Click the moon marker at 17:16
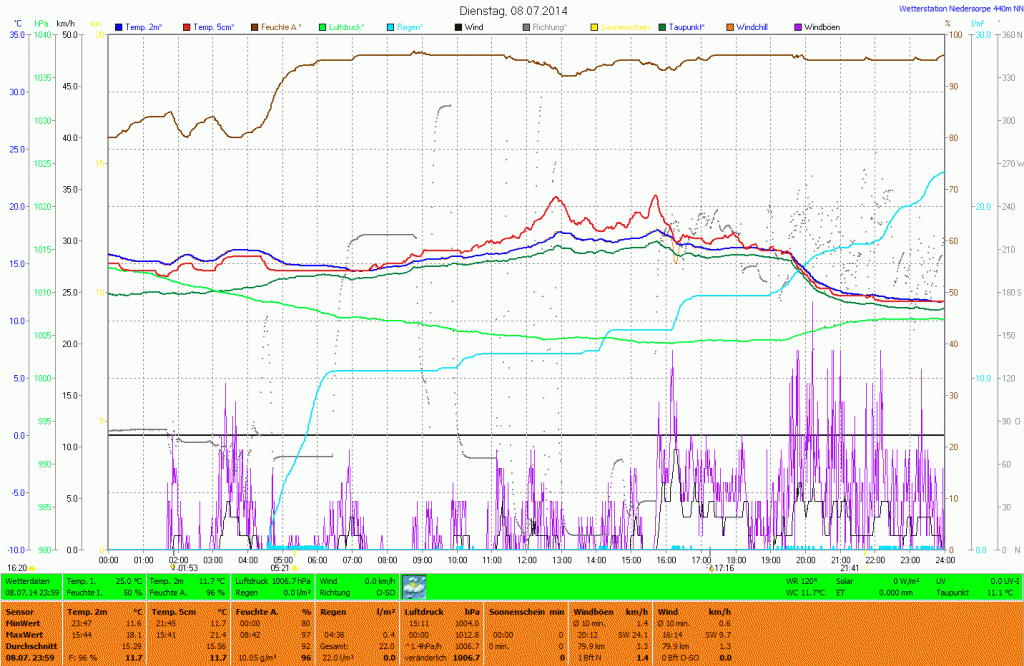The width and height of the screenshot is (1024, 666). click(710, 568)
